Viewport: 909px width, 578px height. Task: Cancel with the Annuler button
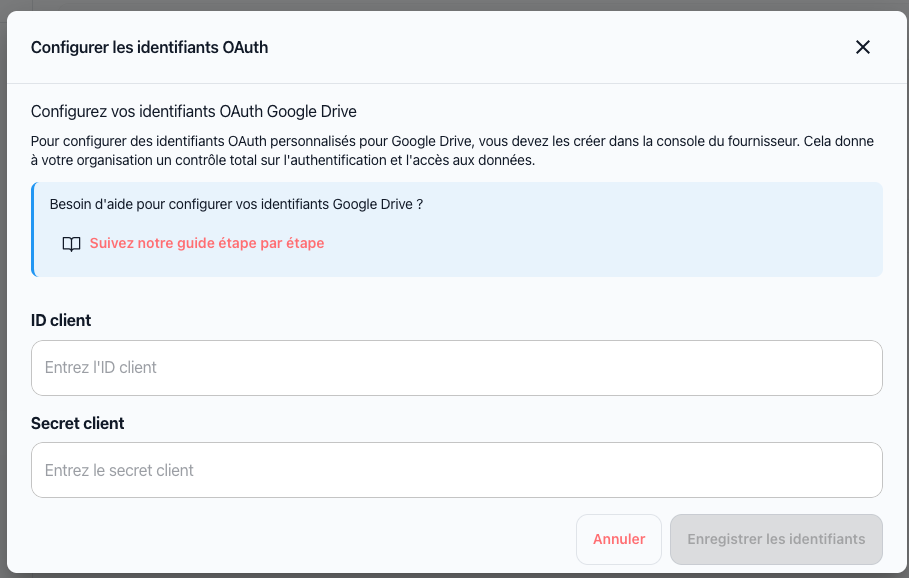point(619,539)
